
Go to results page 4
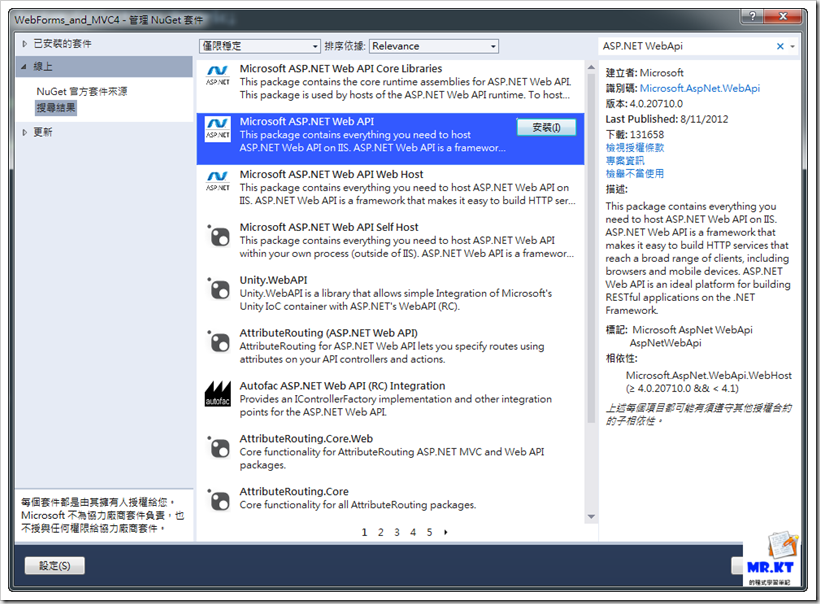point(413,532)
